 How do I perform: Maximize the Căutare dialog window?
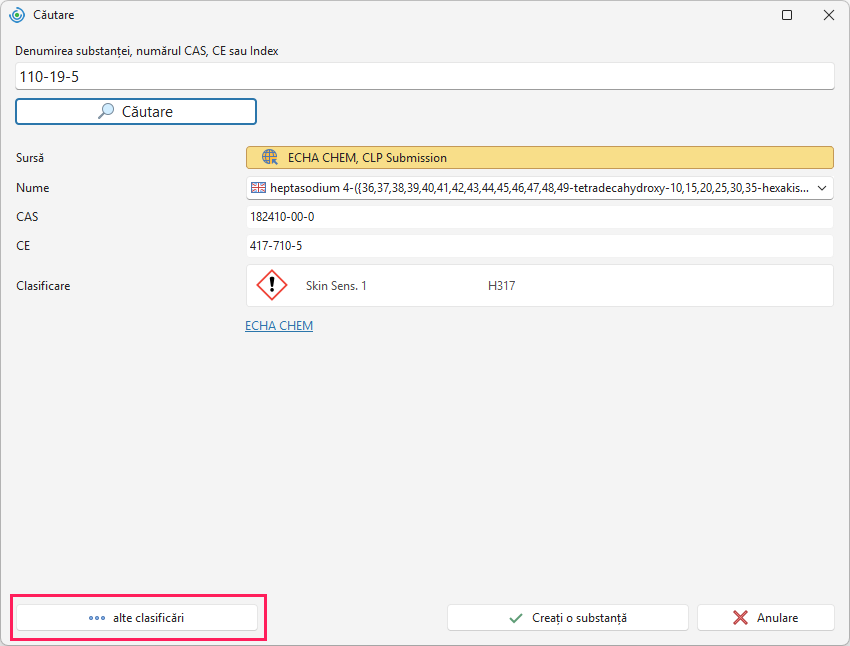[x=787, y=15]
